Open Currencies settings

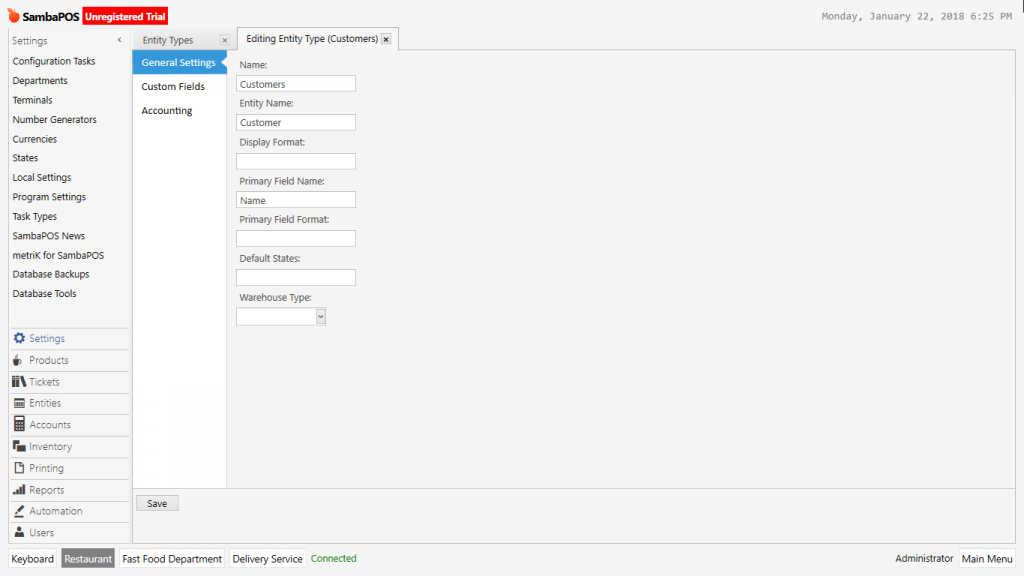pos(35,139)
